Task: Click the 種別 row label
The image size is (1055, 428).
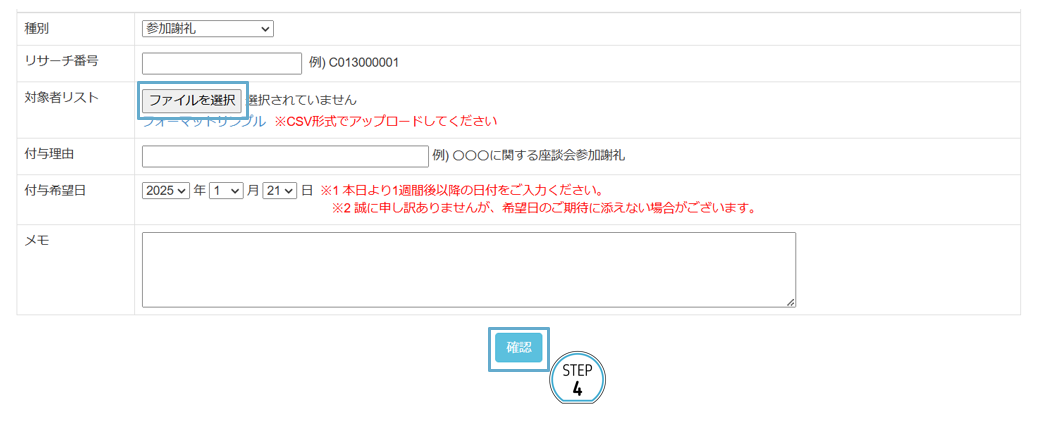Action: [38, 28]
